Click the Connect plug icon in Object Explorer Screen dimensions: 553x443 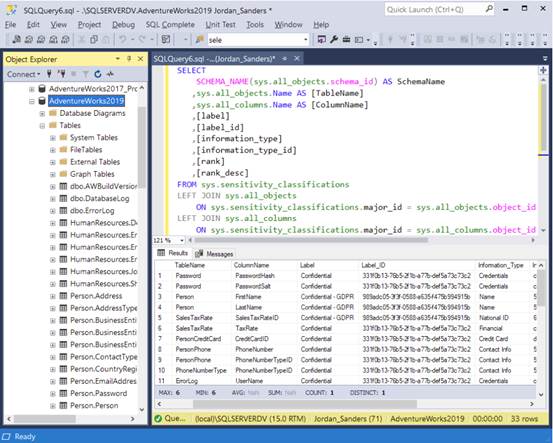point(49,74)
